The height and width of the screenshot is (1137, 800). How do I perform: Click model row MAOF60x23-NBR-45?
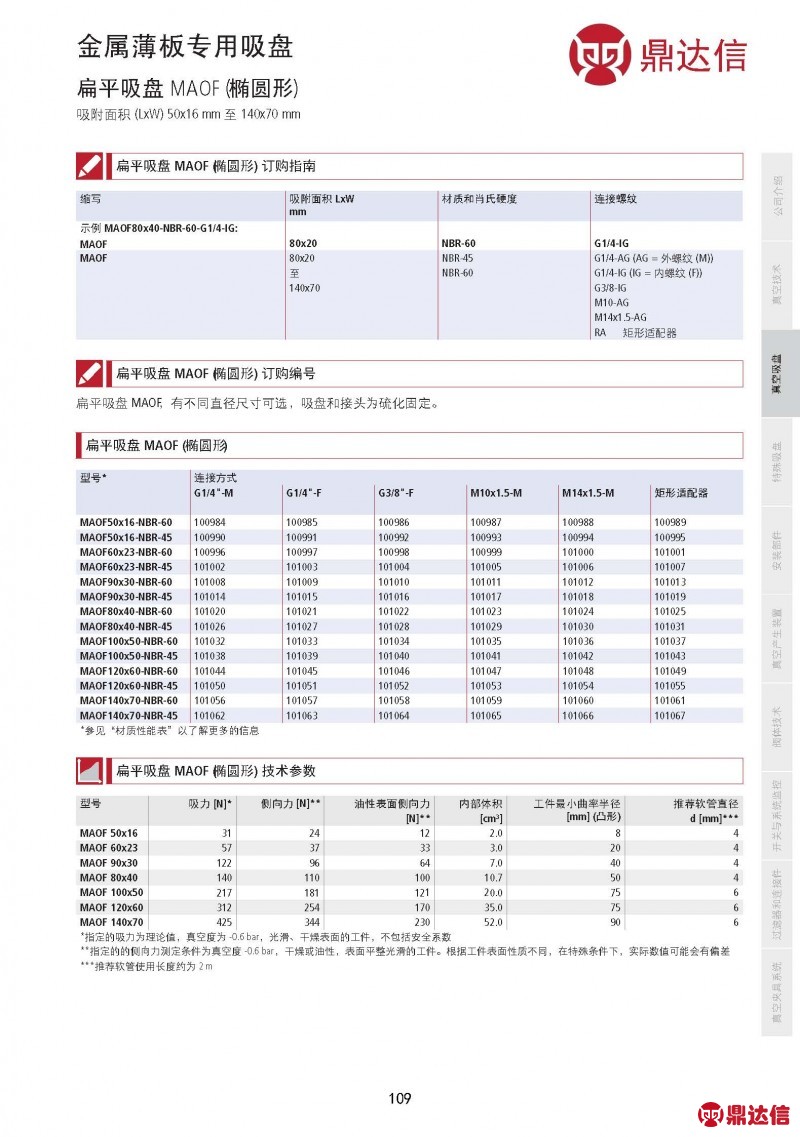[409, 567]
